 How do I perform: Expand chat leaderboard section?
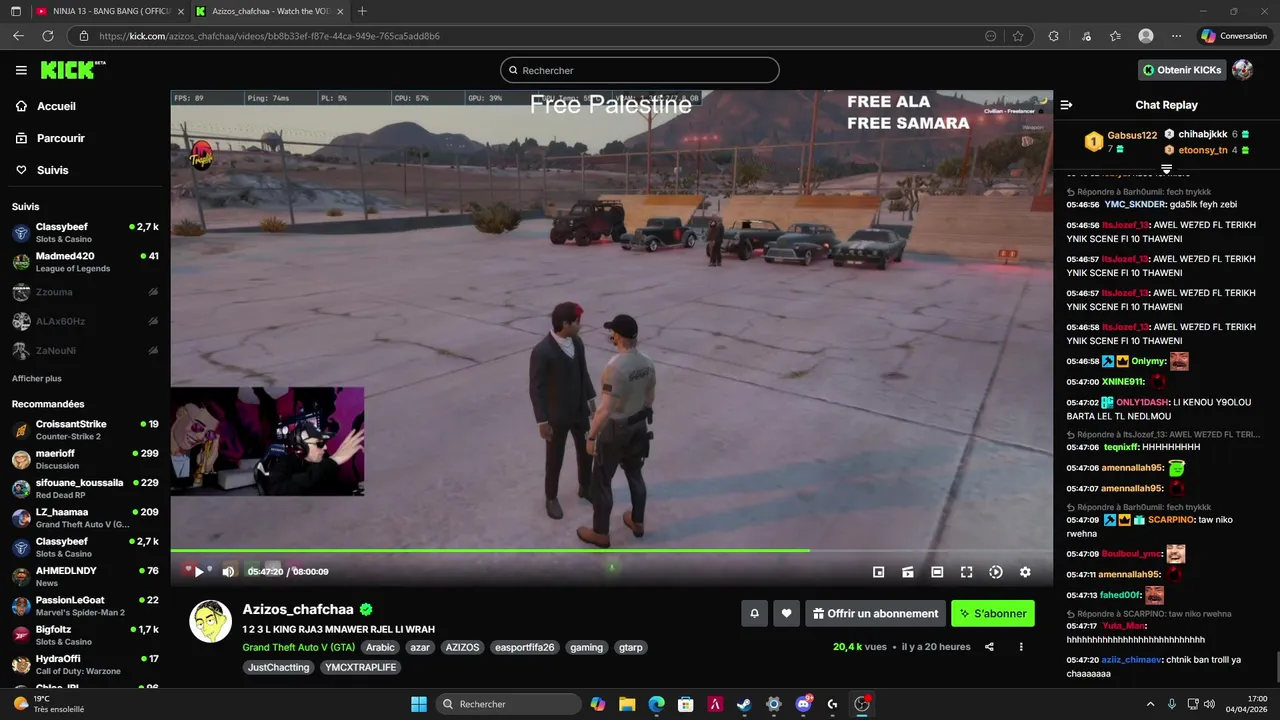pos(1166,169)
